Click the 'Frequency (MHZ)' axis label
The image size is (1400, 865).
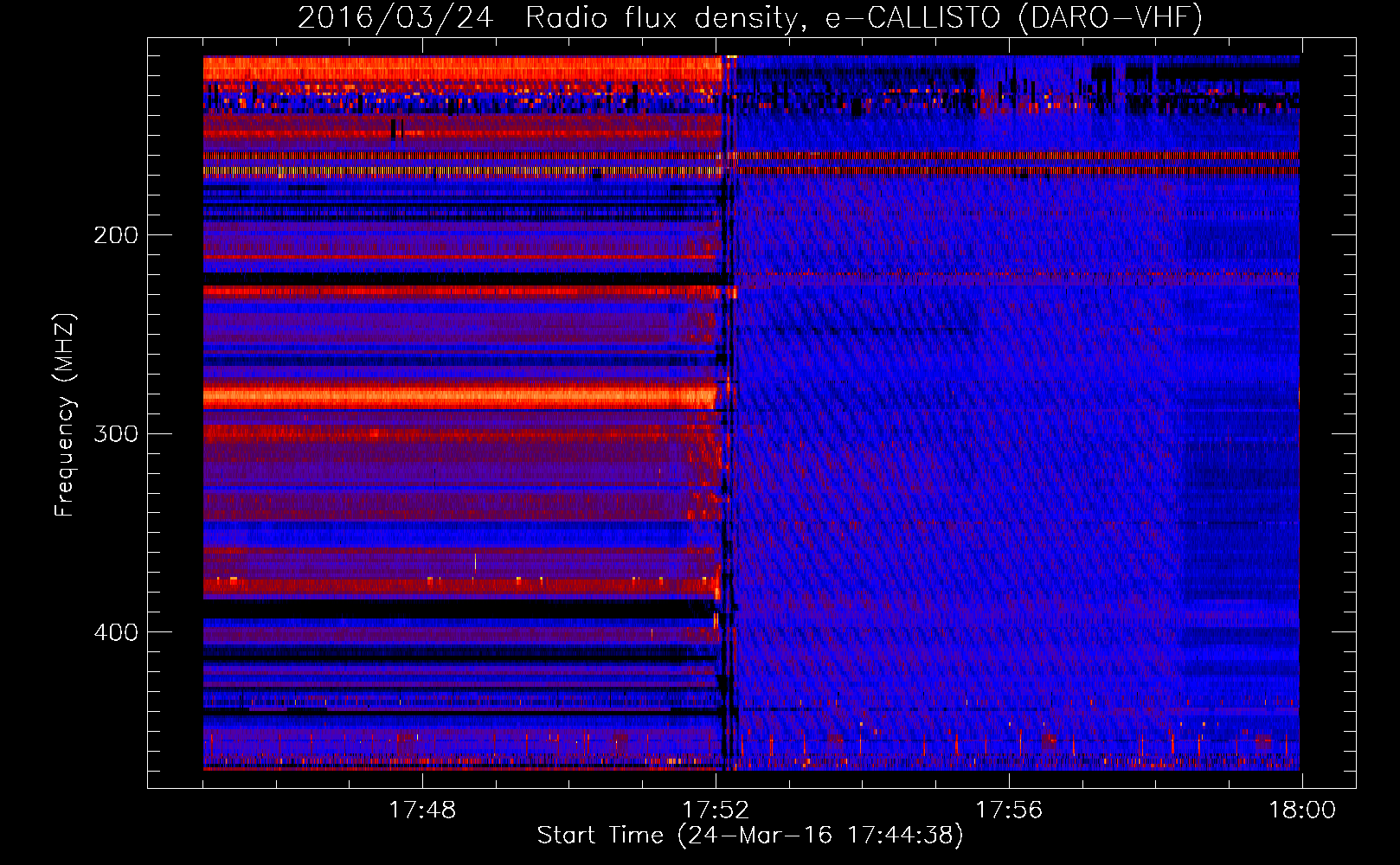[x=65, y=415]
